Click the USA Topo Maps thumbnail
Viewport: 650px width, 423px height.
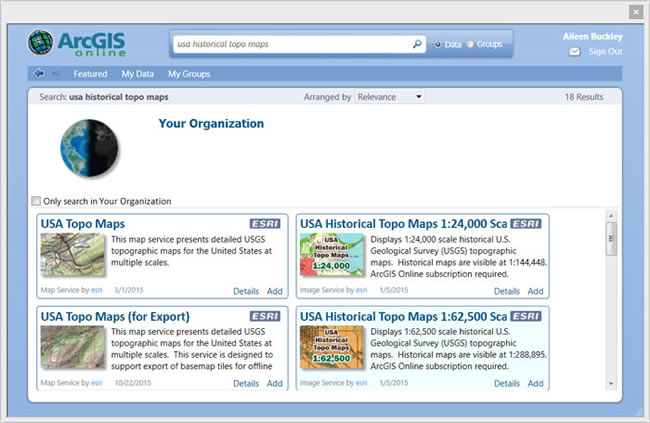[x=73, y=254]
